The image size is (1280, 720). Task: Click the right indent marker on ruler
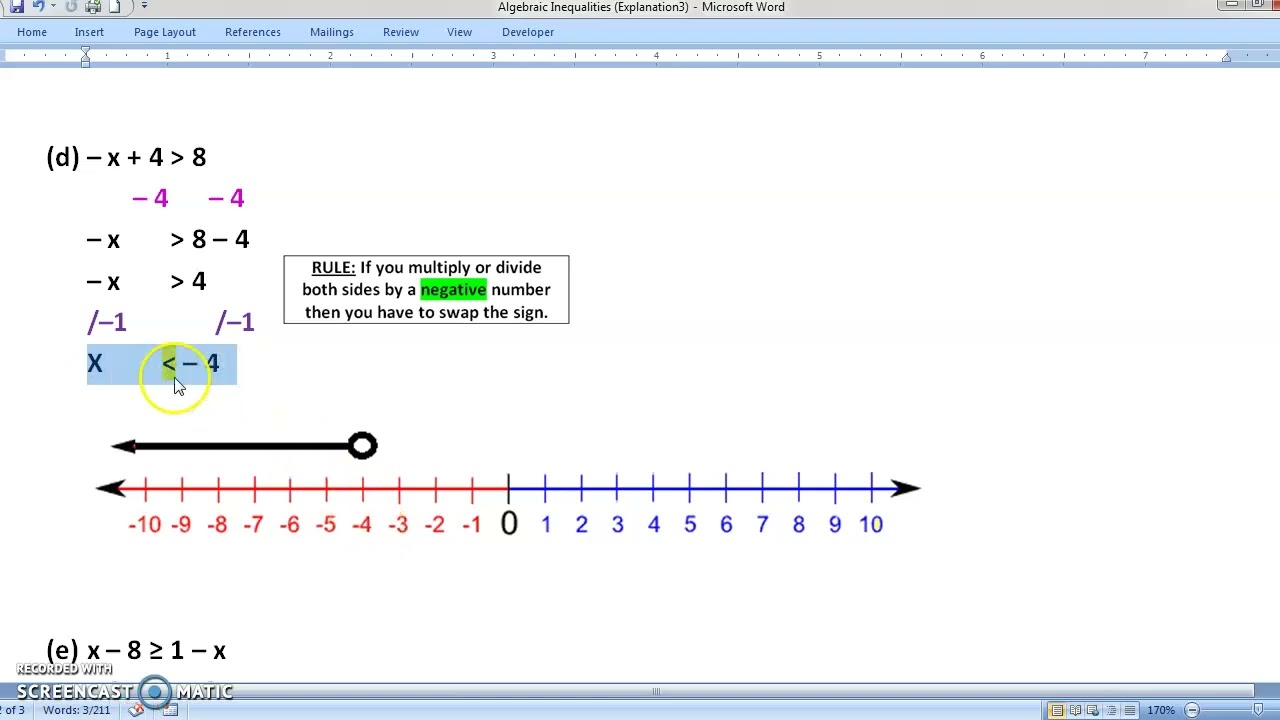pos(1226,58)
